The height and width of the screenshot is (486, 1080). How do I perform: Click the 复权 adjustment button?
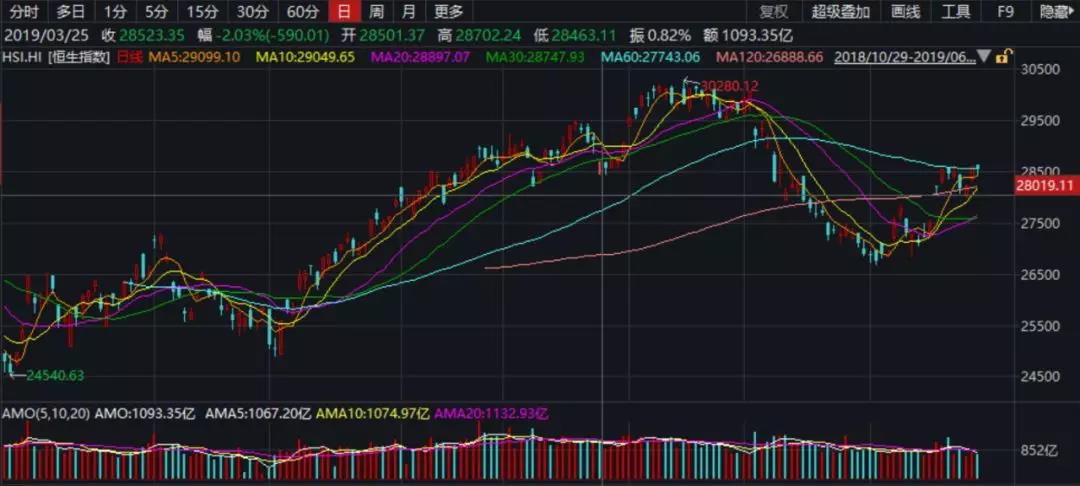(x=773, y=11)
